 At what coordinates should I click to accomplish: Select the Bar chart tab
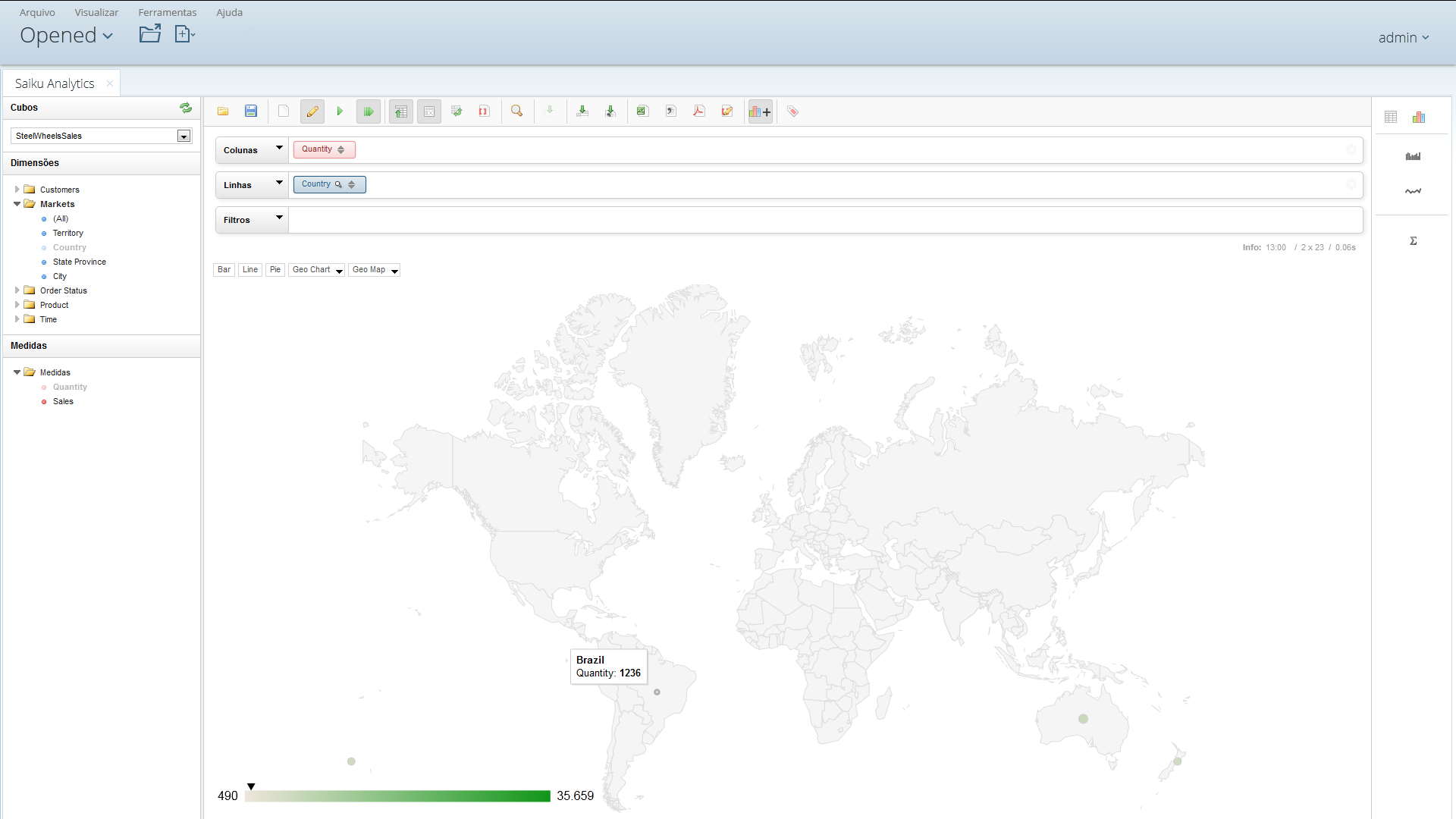224,269
